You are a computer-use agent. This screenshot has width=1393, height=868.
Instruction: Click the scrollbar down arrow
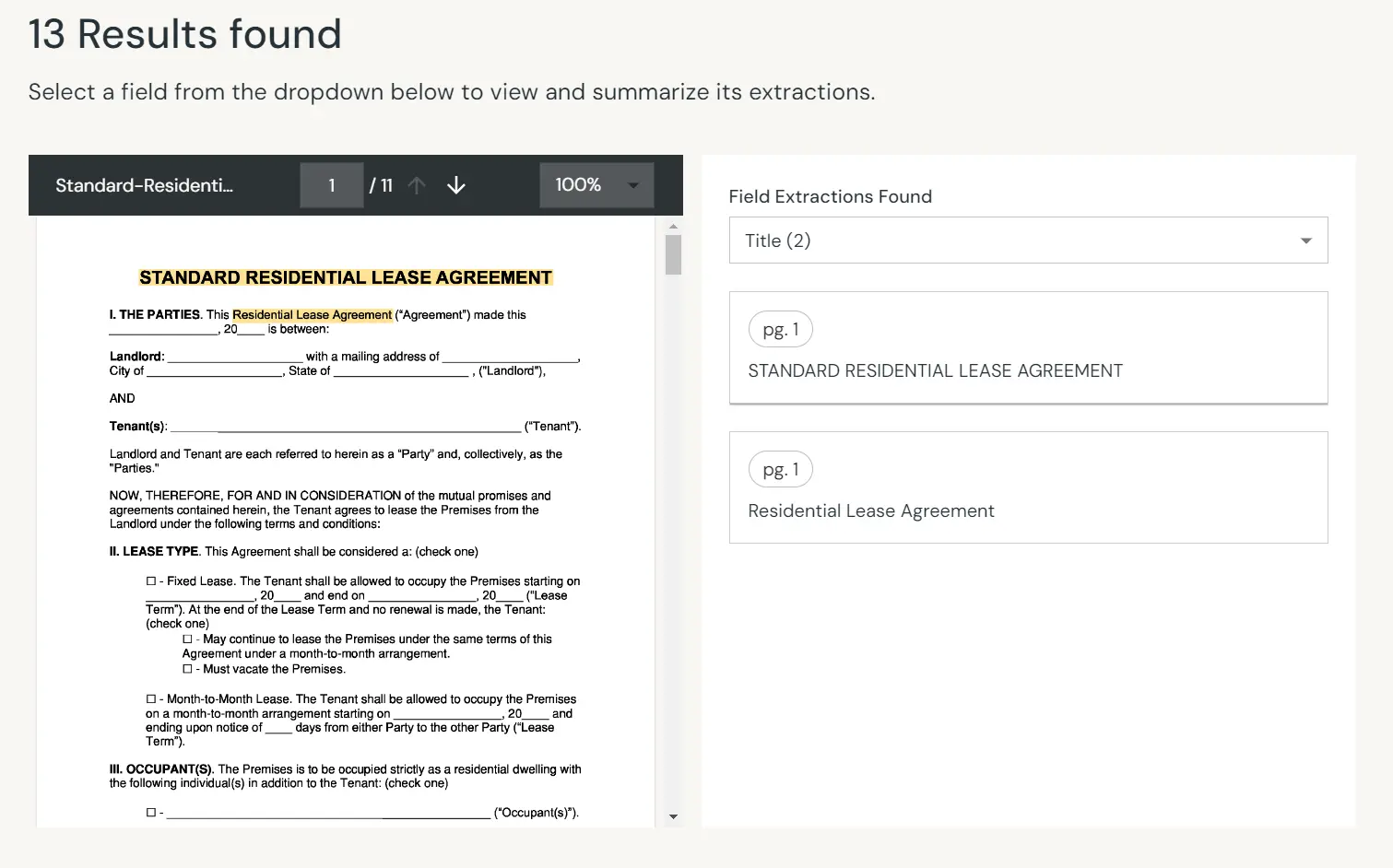point(673,816)
